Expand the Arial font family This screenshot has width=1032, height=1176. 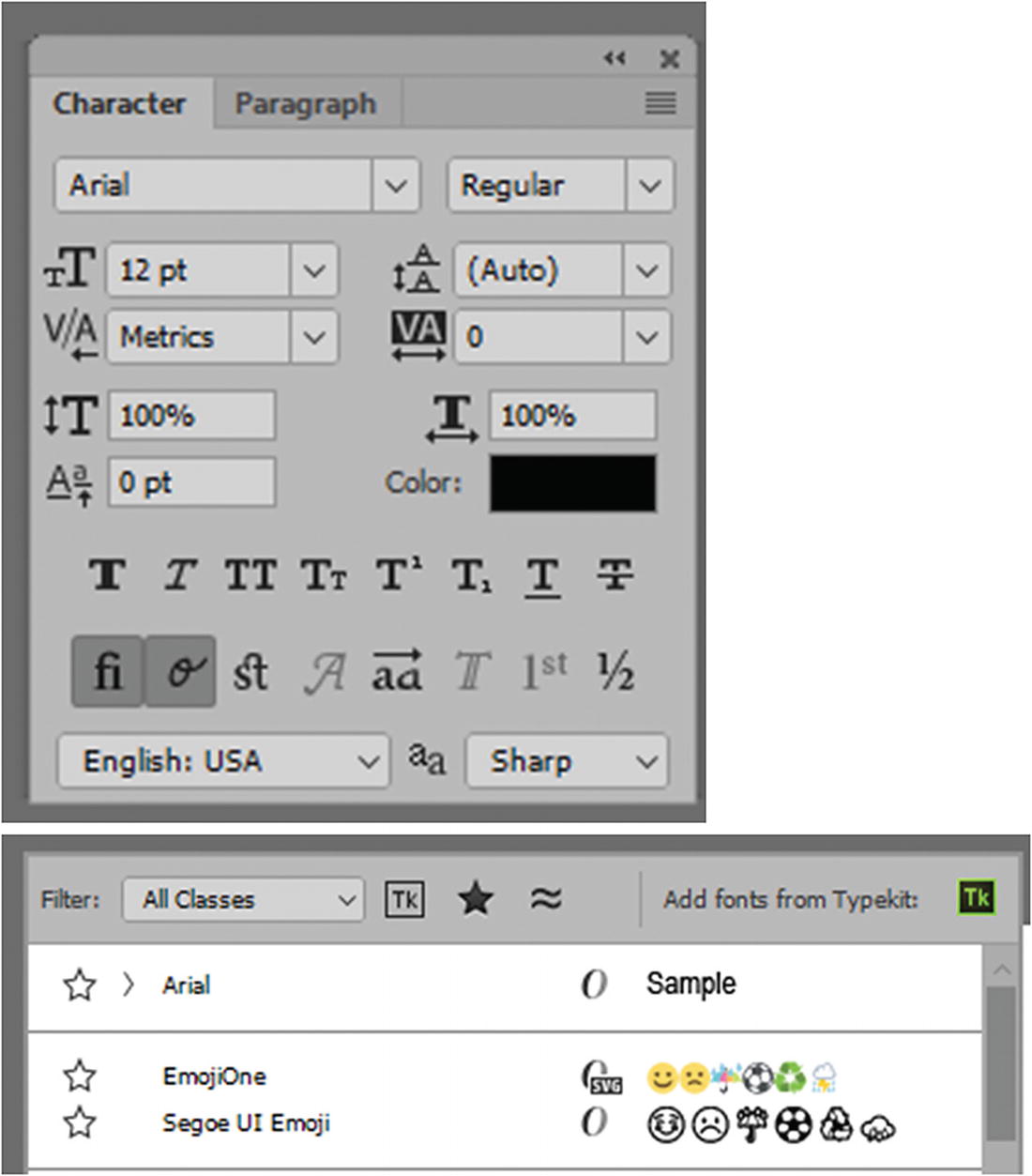point(129,985)
